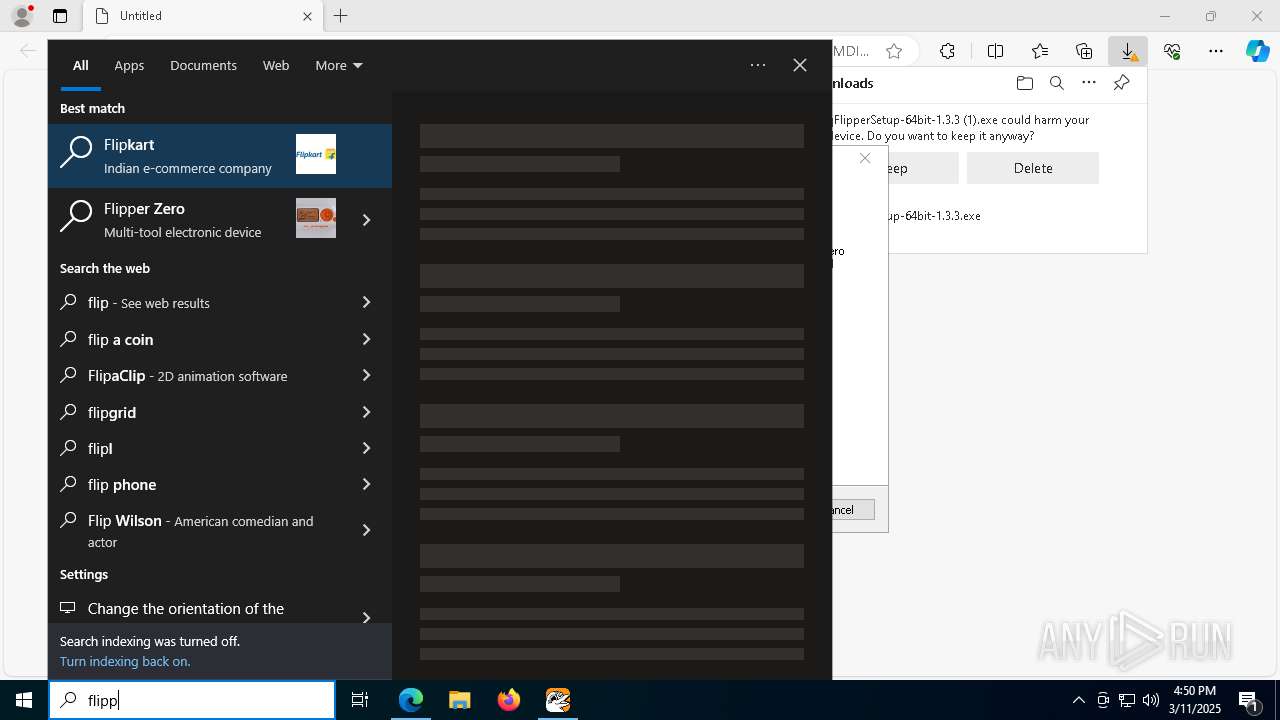Open the clock showing 4:50 PM
1280x720 pixels.
point(1195,700)
